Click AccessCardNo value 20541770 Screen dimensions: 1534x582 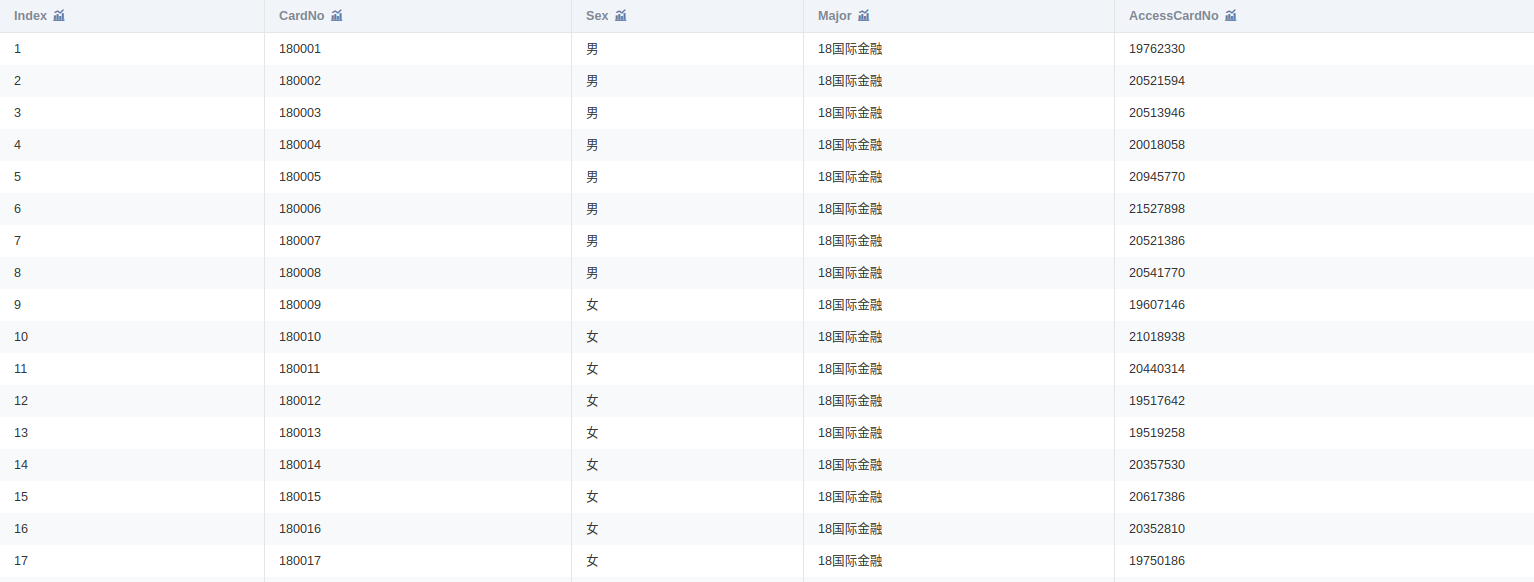pyautogui.click(x=1157, y=273)
